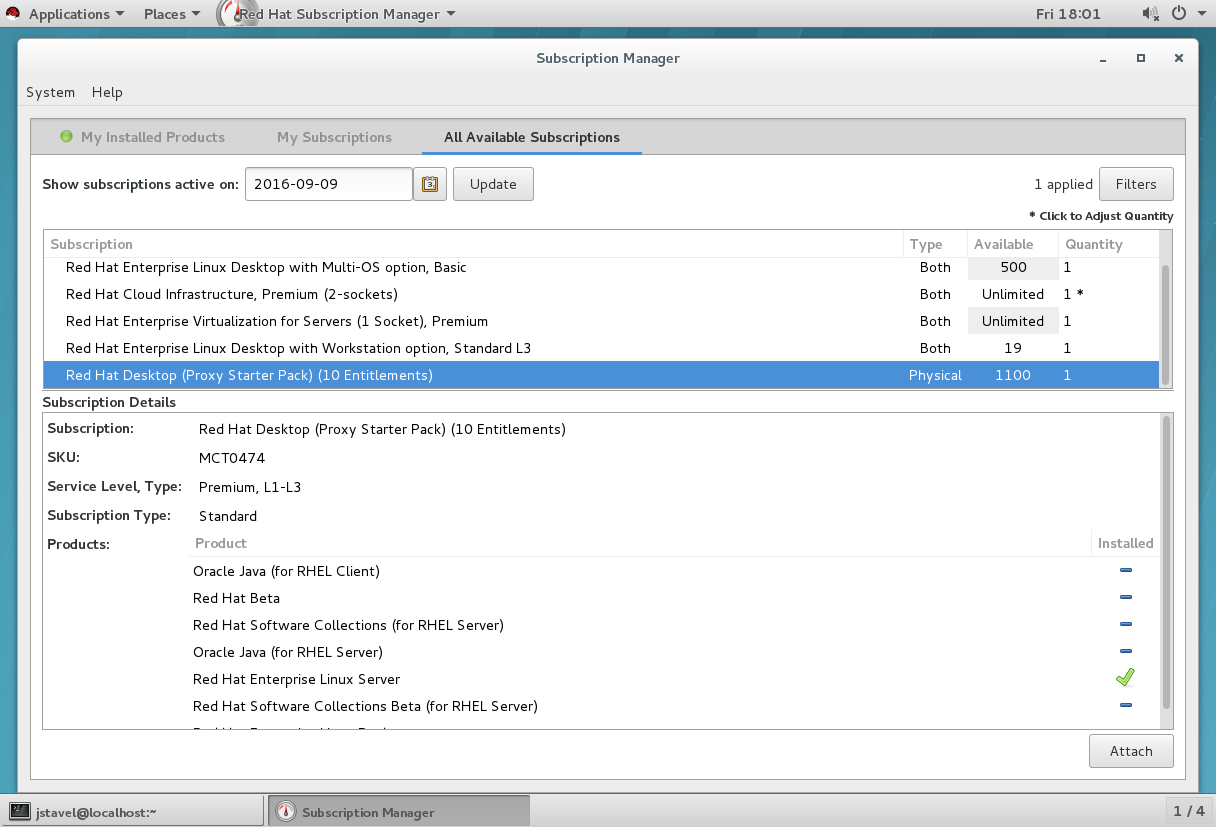Sort by the Quantity column header
The height and width of the screenshot is (827, 1216).
[1109, 244]
